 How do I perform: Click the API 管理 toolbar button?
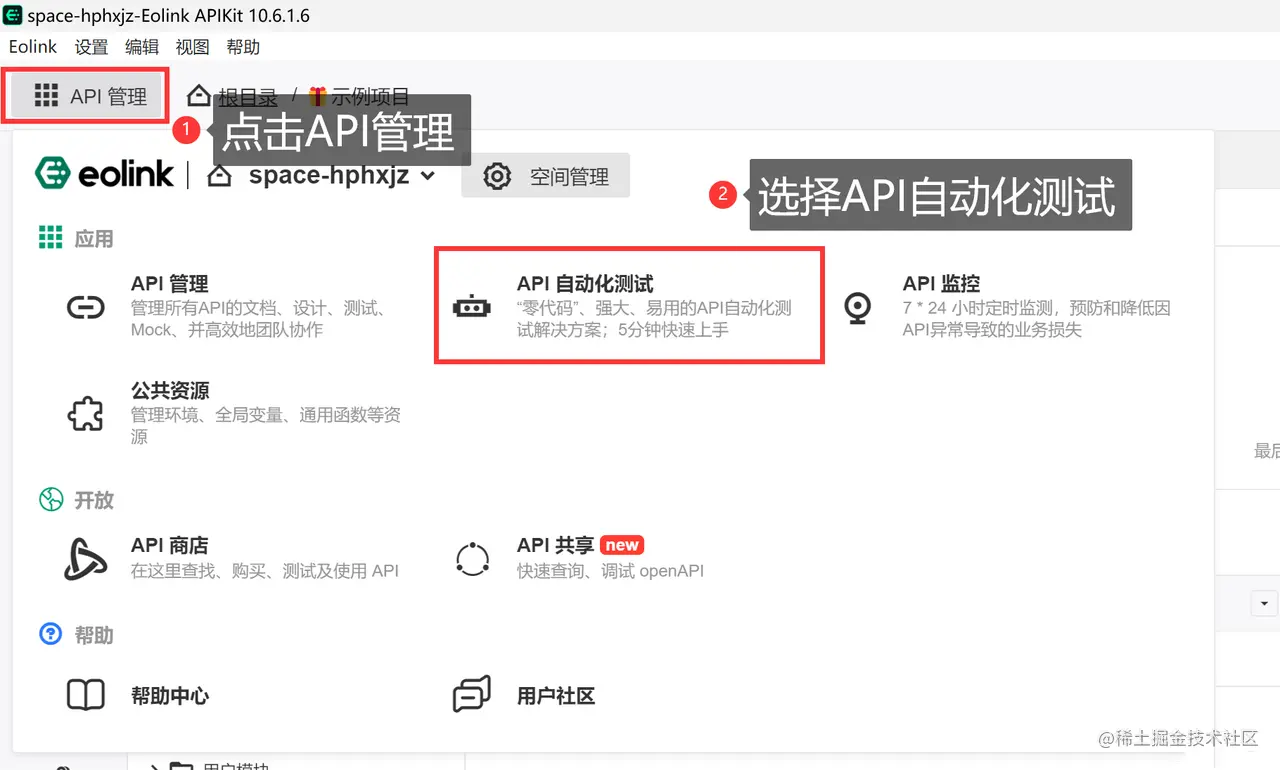[85, 96]
